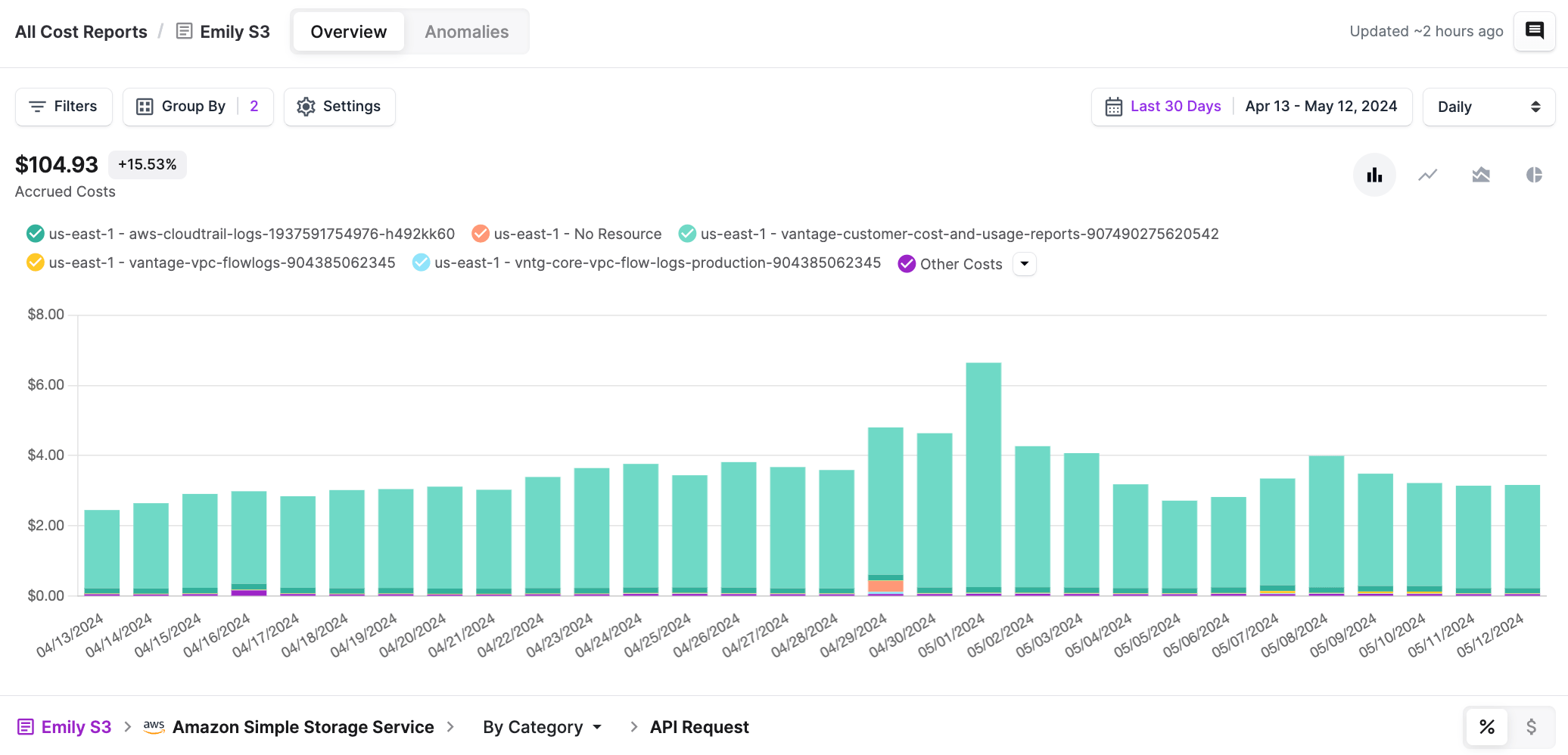Open the Settings button
Viewport: 1568px width, 755px height.
[x=339, y=107]
